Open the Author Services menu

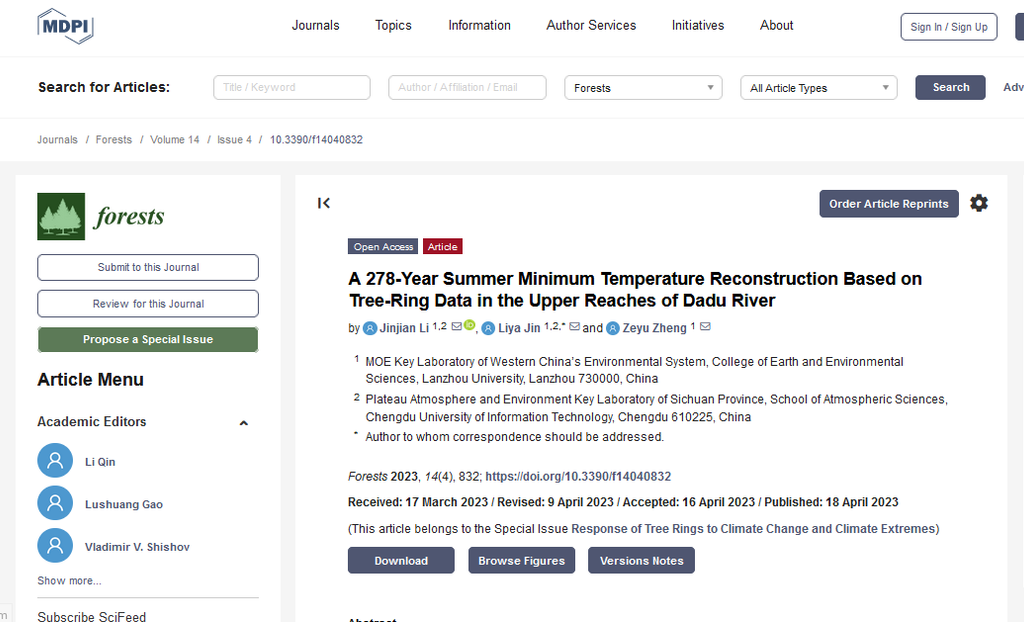tap(591, 25)
